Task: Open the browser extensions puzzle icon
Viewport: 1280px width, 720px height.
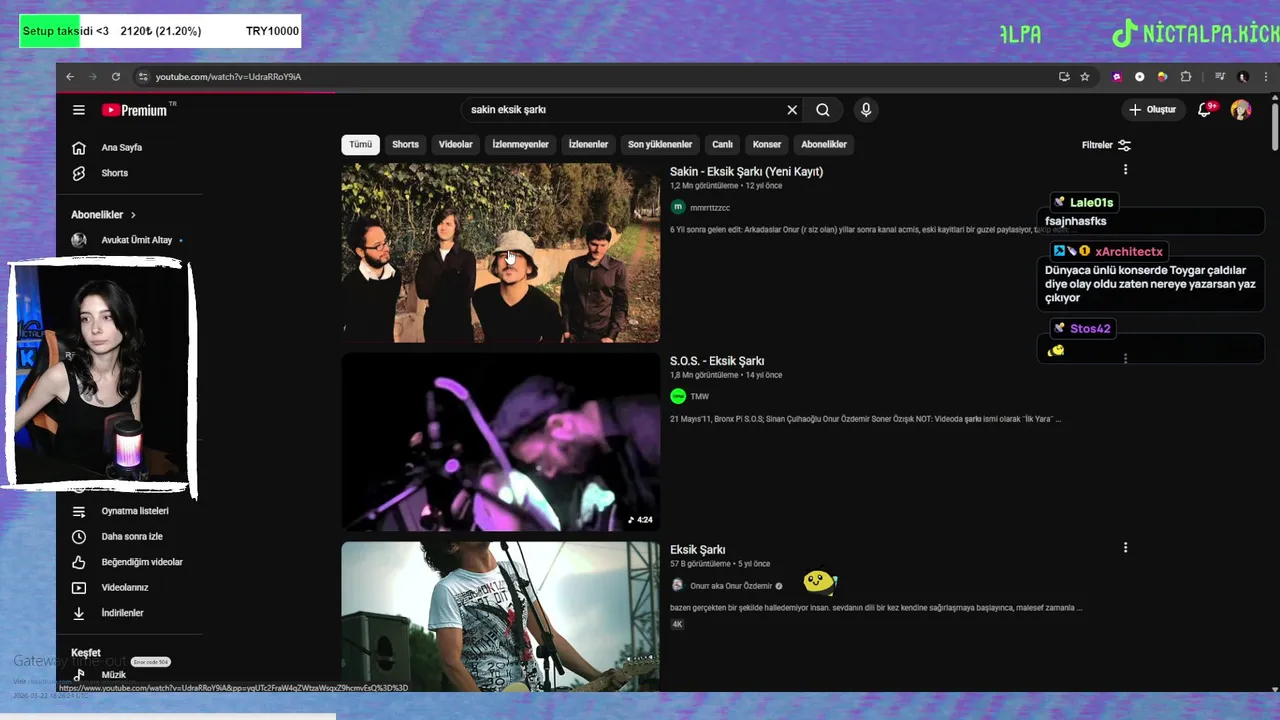Action: coord(1186,77)
